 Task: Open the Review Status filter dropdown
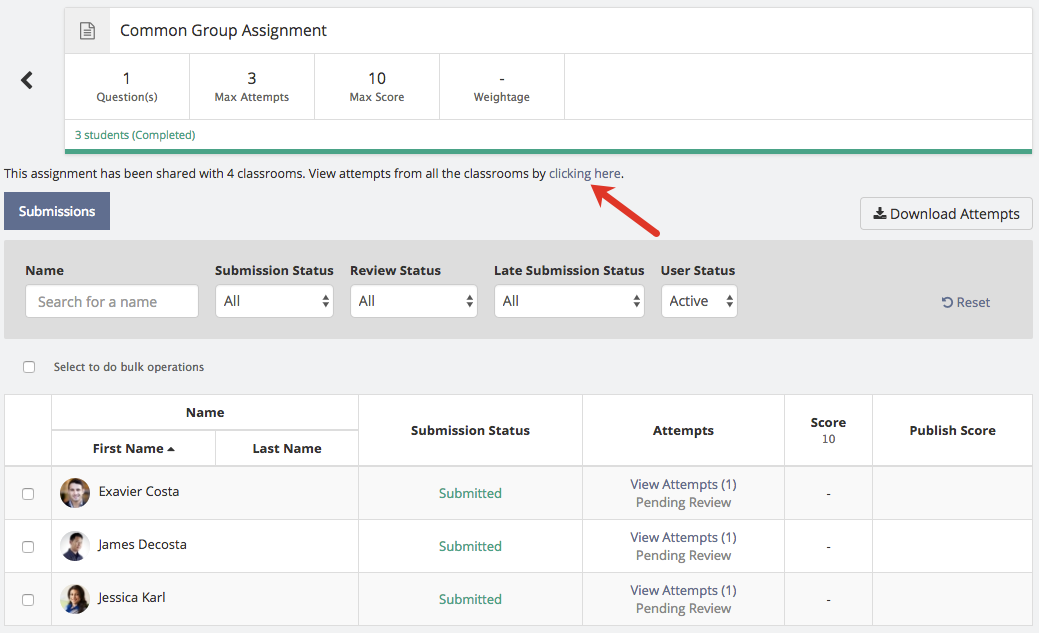413,301
